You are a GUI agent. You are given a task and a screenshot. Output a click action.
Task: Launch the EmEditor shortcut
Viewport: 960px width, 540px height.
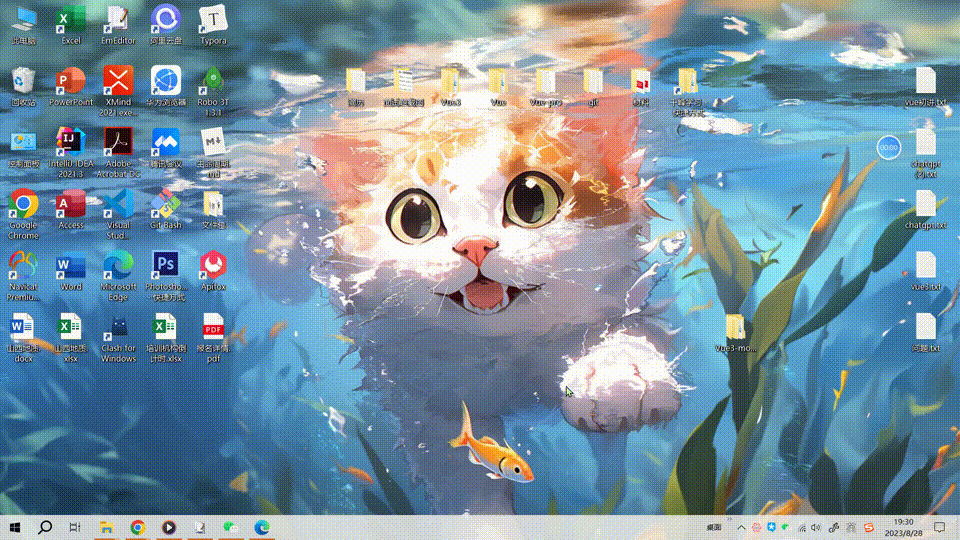(118, 24)
